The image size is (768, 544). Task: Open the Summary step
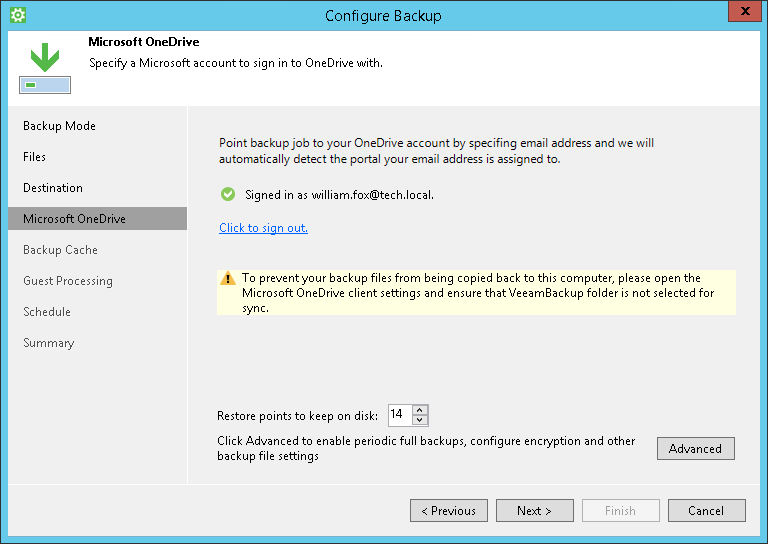tap(48, 343)
